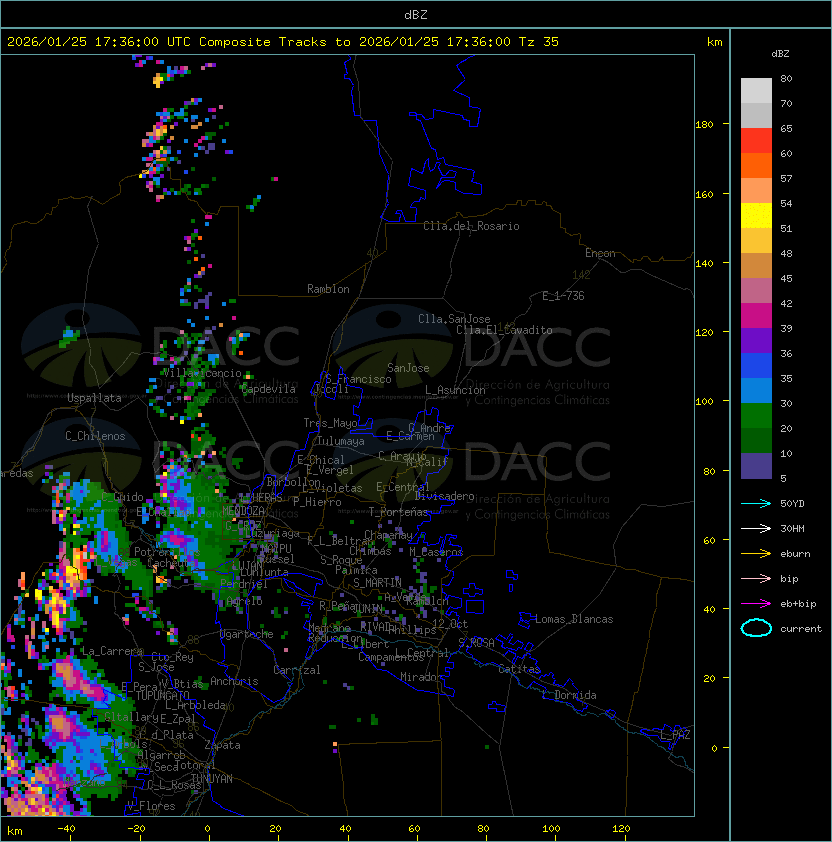Click the 'E_1-736' map label
Image resolution: width=832 pixels, height=842 pixels.
pos(563,296)
